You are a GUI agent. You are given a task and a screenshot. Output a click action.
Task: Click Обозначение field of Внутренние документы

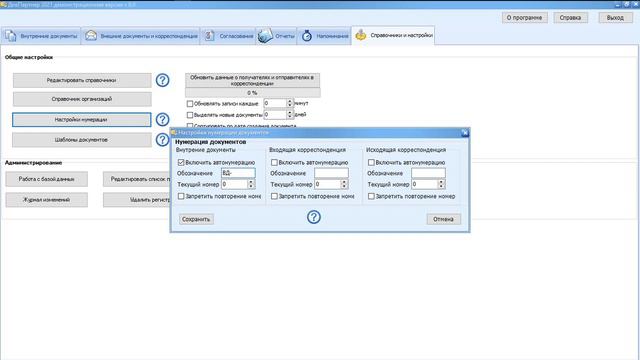(238, 173)
